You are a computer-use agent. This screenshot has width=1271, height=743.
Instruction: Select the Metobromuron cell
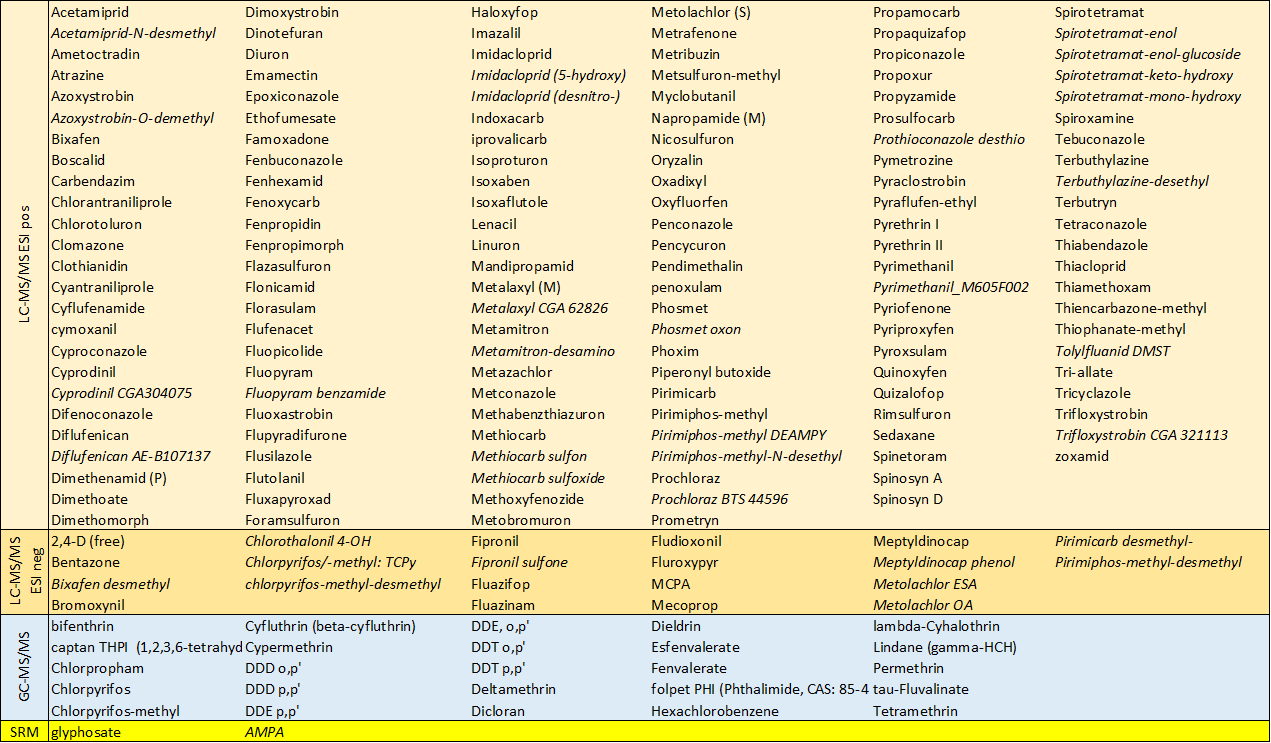[x=521, y=520]
